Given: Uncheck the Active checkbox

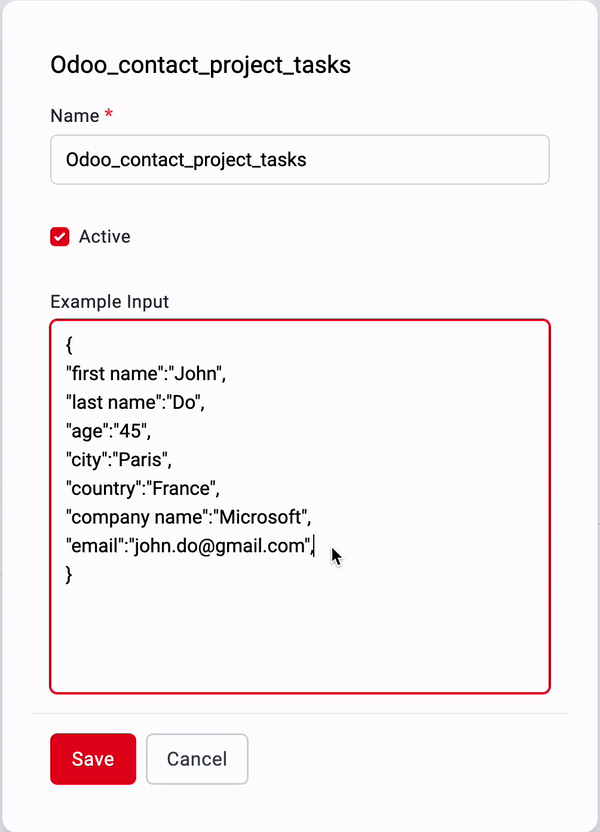Looking at the screenshot, I should (60, 237).
